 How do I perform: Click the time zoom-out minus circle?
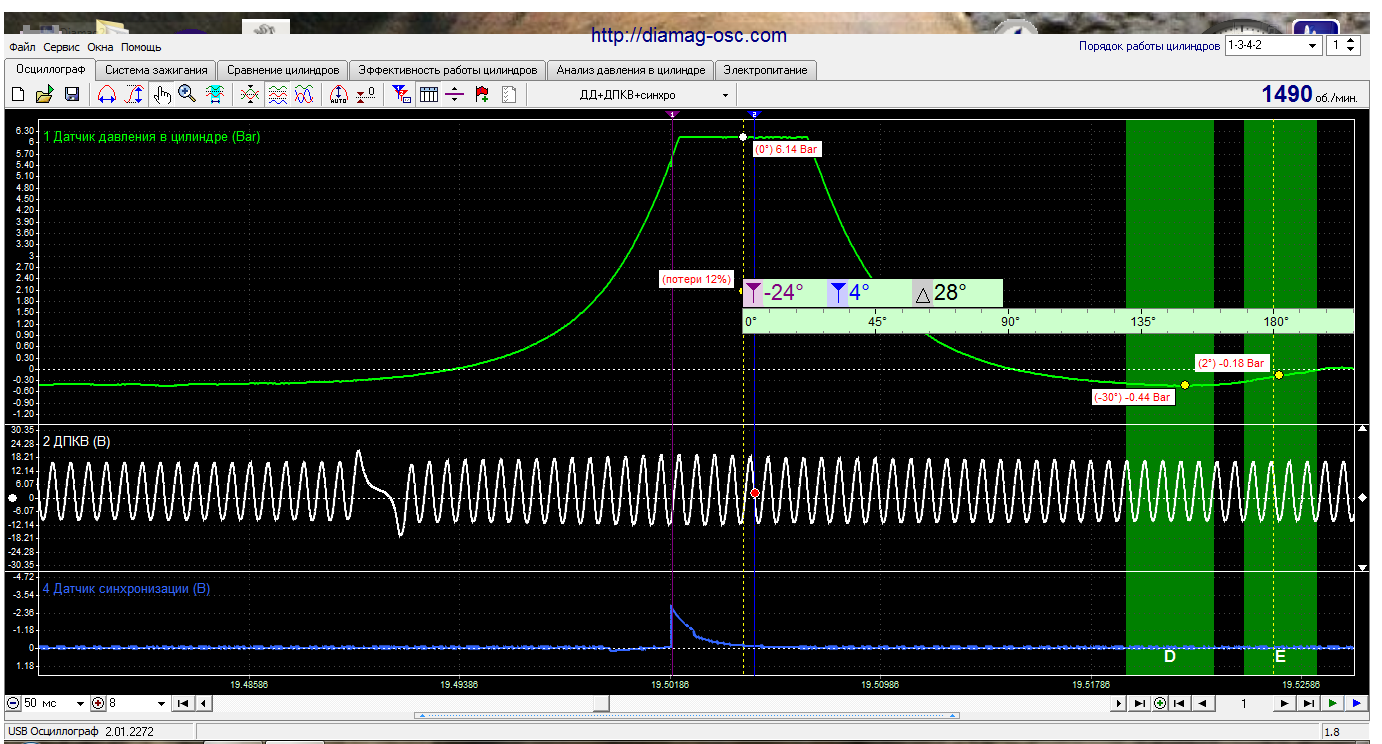pyautogui.click(x=14, y=703)
